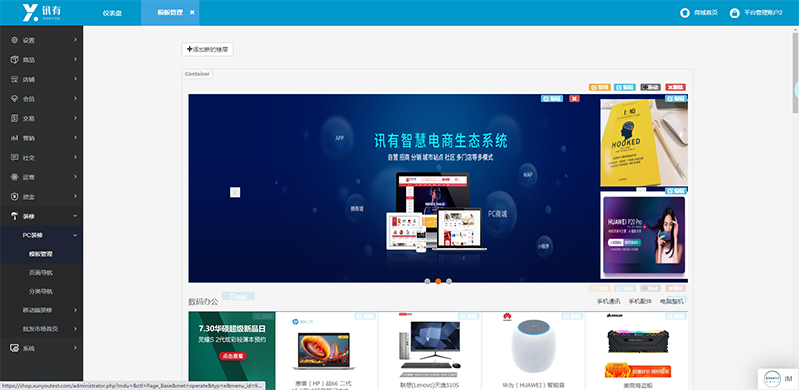Click the 会员 diamond icon in sidebar

[14, 99]
